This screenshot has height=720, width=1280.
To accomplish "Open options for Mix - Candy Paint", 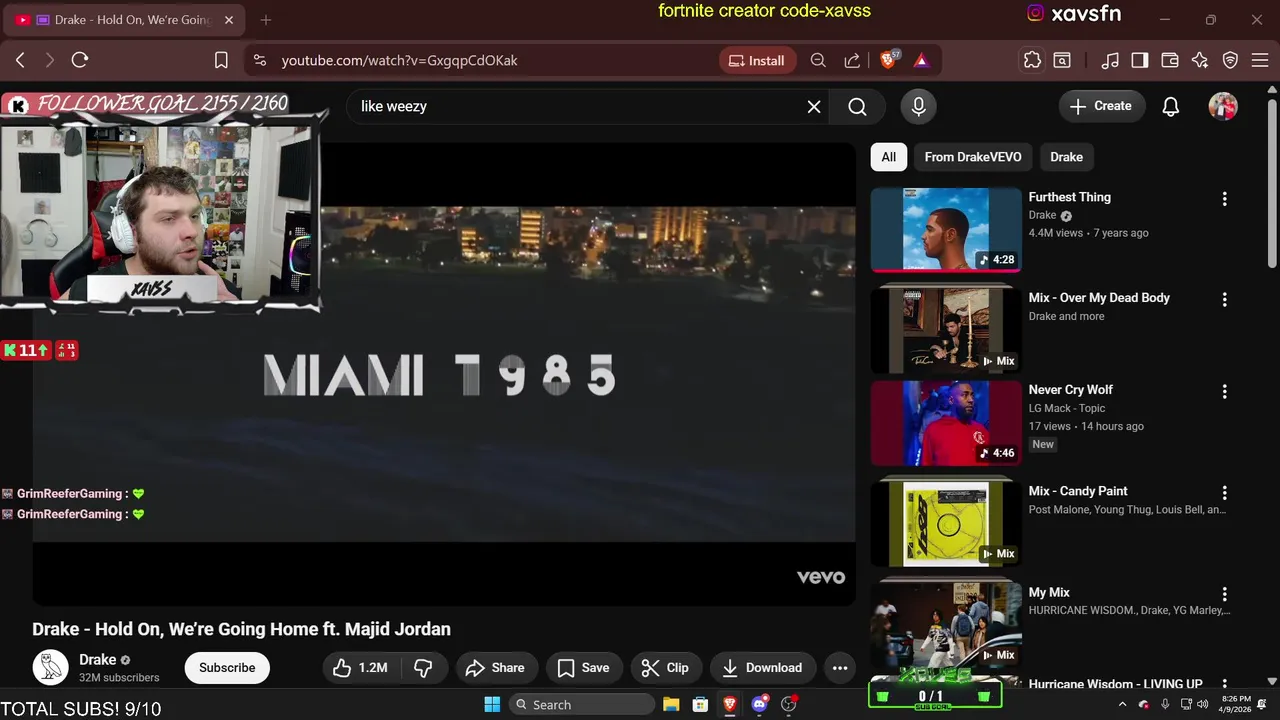I will (x=1224, y=493).
